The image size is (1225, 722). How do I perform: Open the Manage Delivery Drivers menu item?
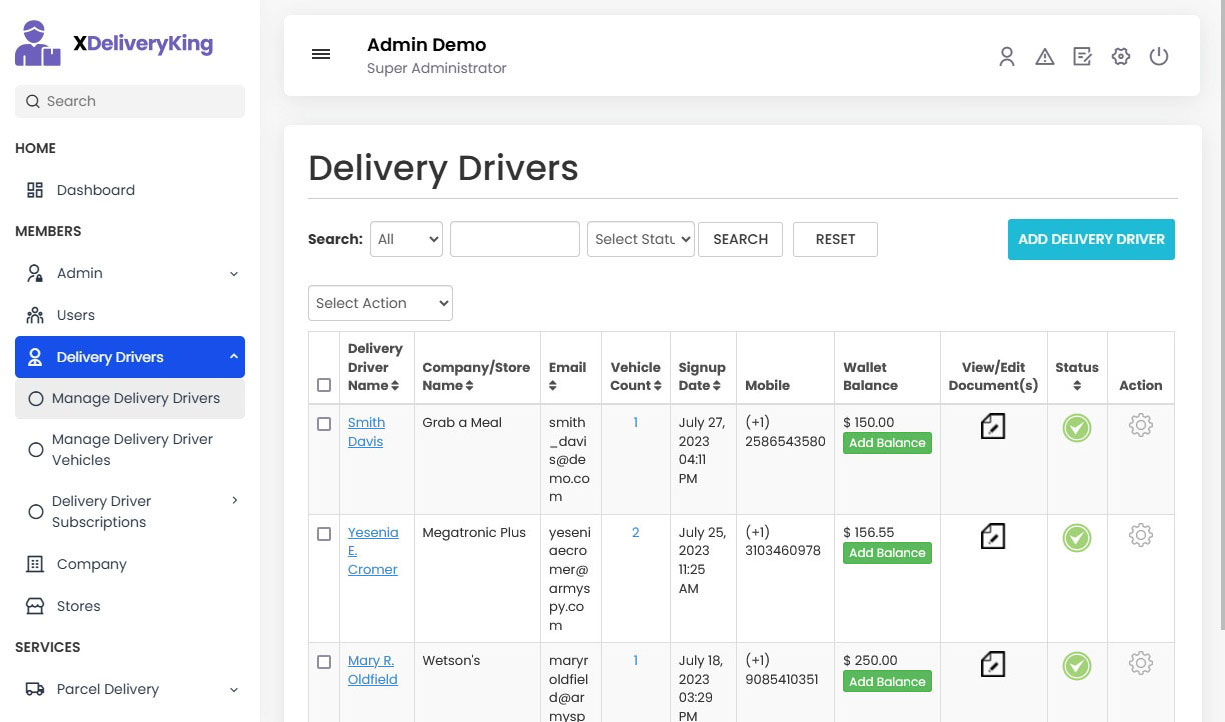pyautogui.click(x=135, y=397)
